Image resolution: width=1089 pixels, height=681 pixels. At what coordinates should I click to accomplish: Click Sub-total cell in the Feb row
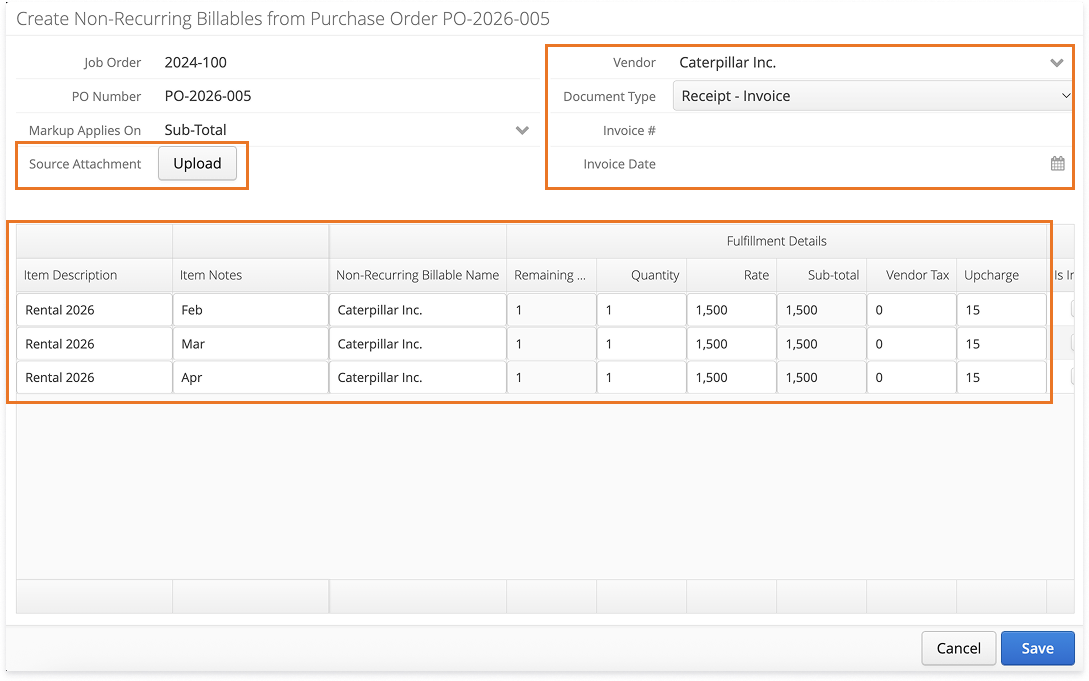[x=822, y=310]
